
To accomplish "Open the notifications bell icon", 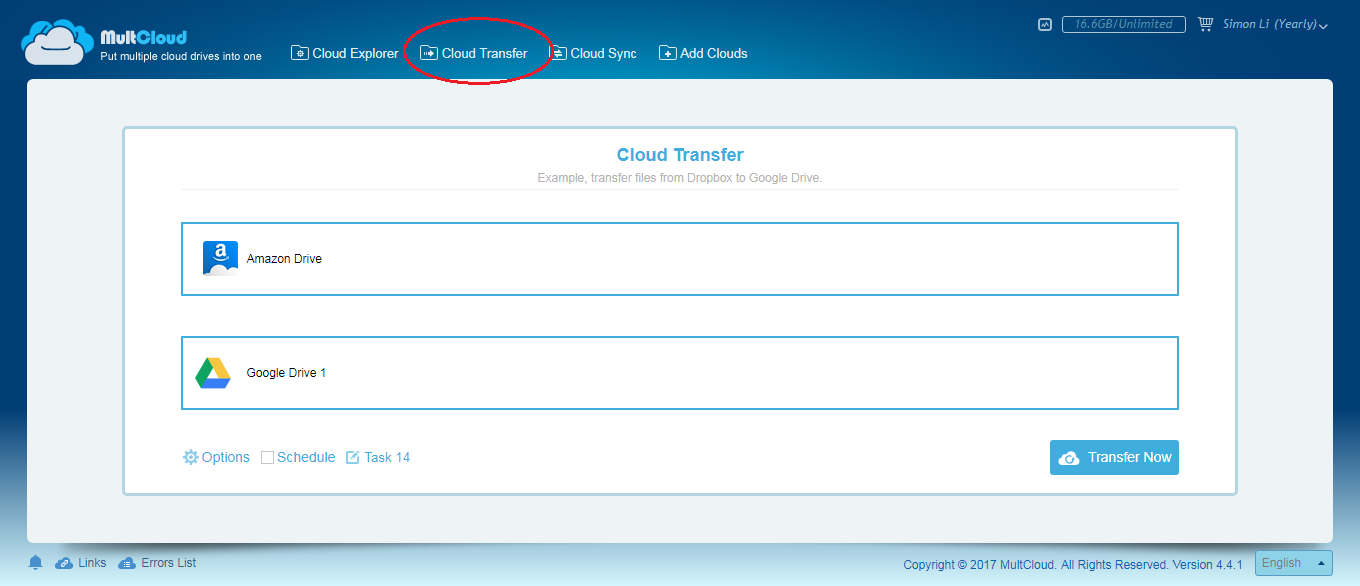I will (36, 563).
